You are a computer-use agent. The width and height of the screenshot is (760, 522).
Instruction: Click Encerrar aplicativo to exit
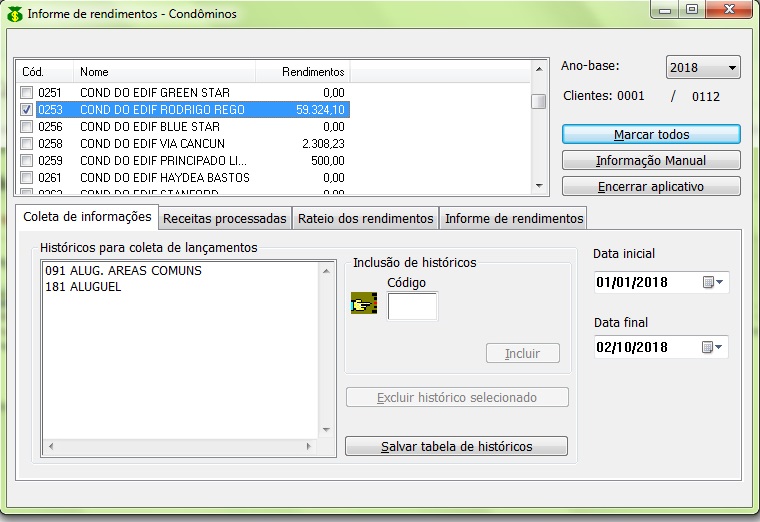(651, 186)
